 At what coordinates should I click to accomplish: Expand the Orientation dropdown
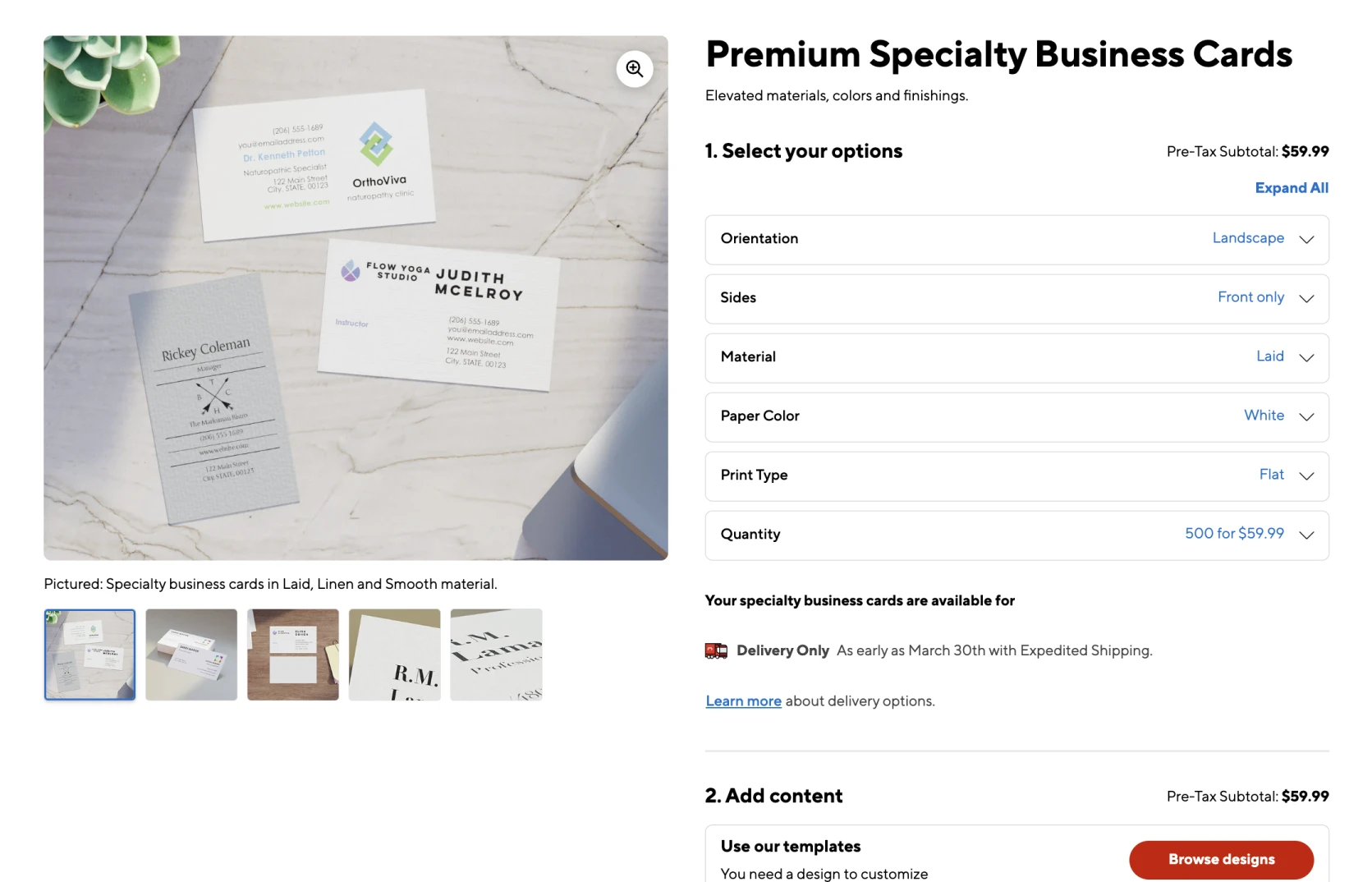click(x=1016, y=239)
